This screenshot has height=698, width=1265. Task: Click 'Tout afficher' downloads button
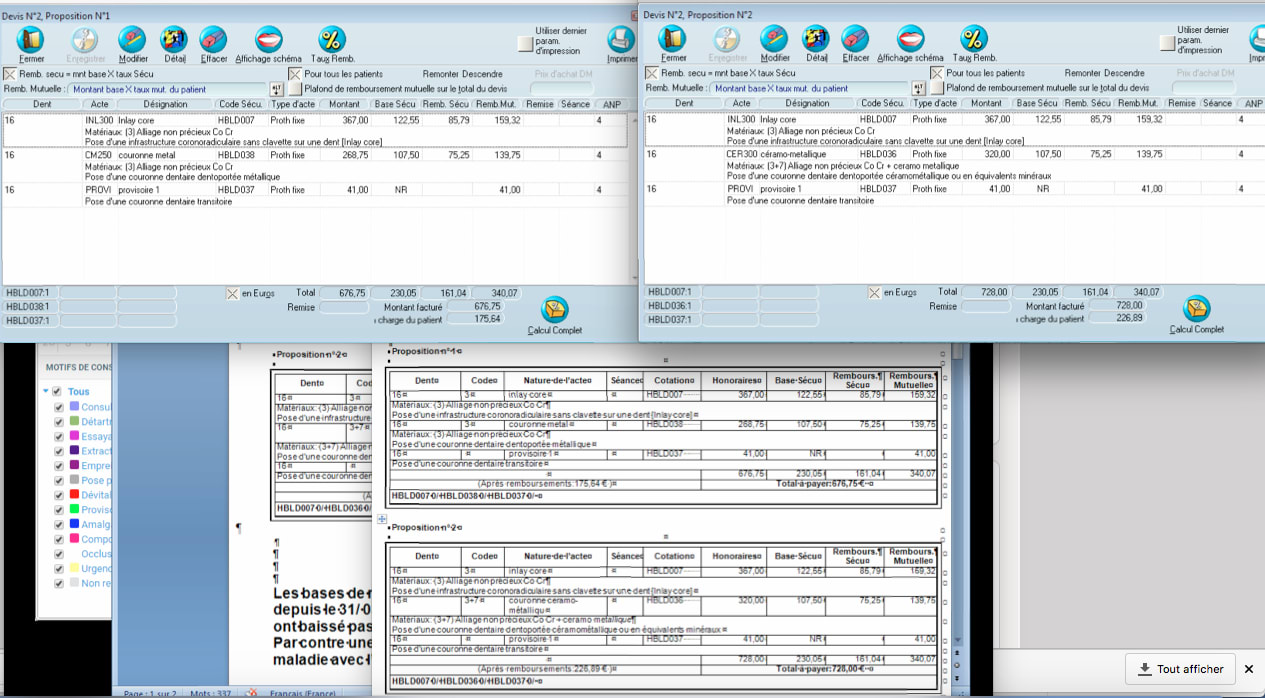[x=1180, y=669]
